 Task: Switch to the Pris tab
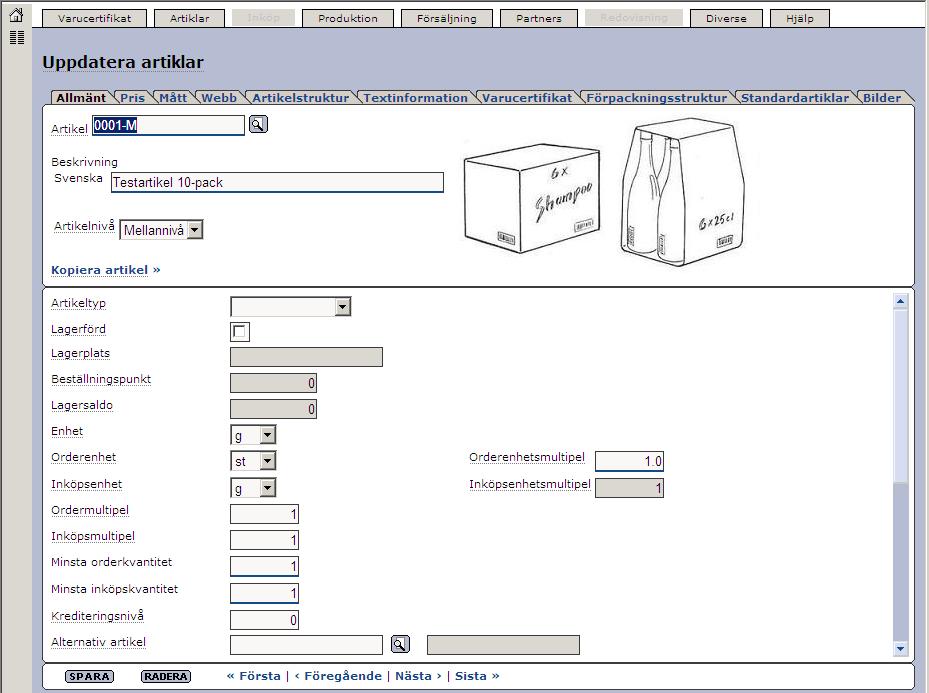(133, 98)
